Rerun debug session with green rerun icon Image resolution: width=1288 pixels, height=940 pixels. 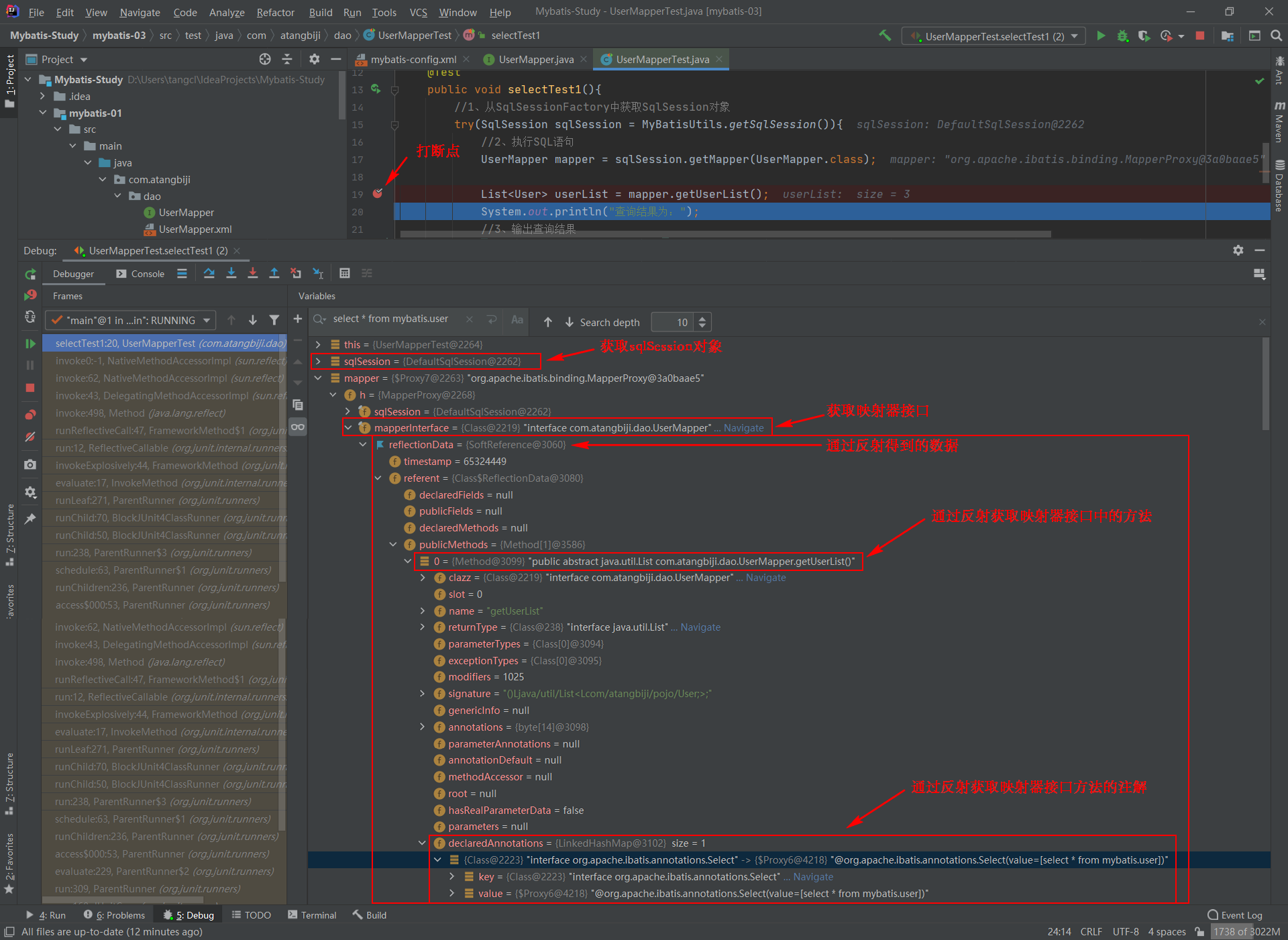click(x=30, y=274)
